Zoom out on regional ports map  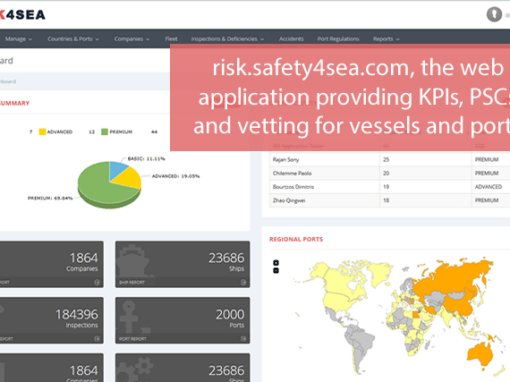pos(276,270)
